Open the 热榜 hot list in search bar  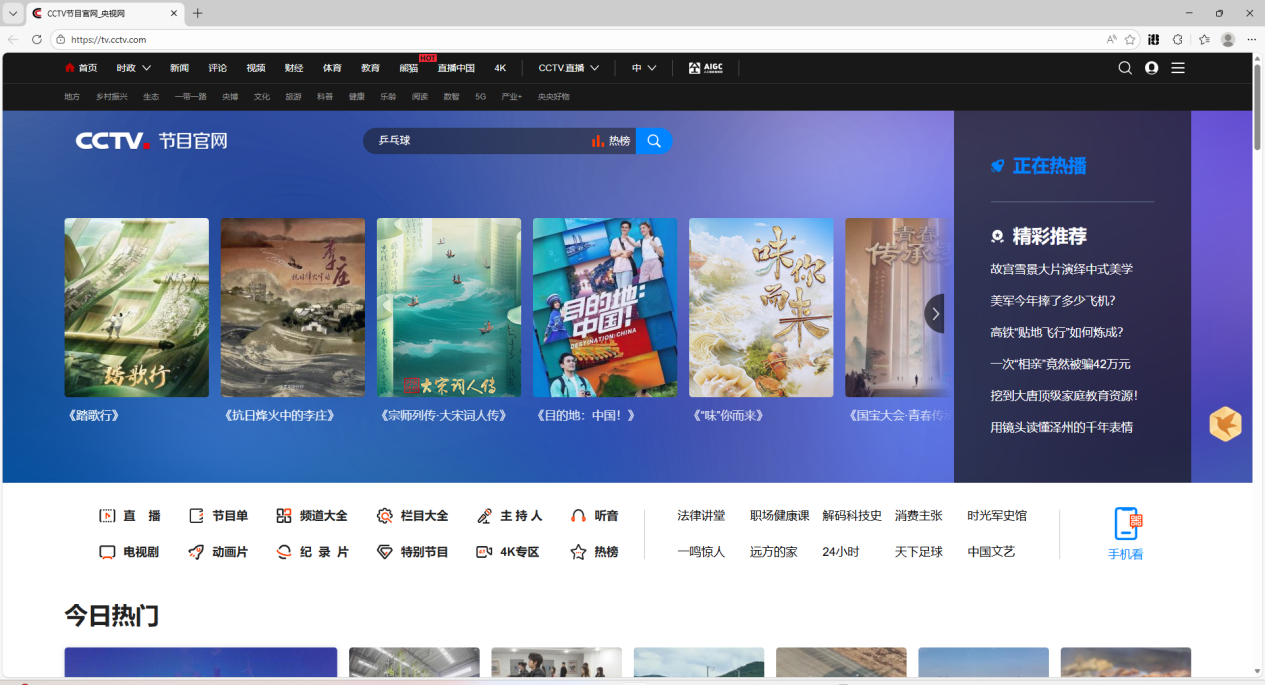pyautogui.click(x=611, y=141)
